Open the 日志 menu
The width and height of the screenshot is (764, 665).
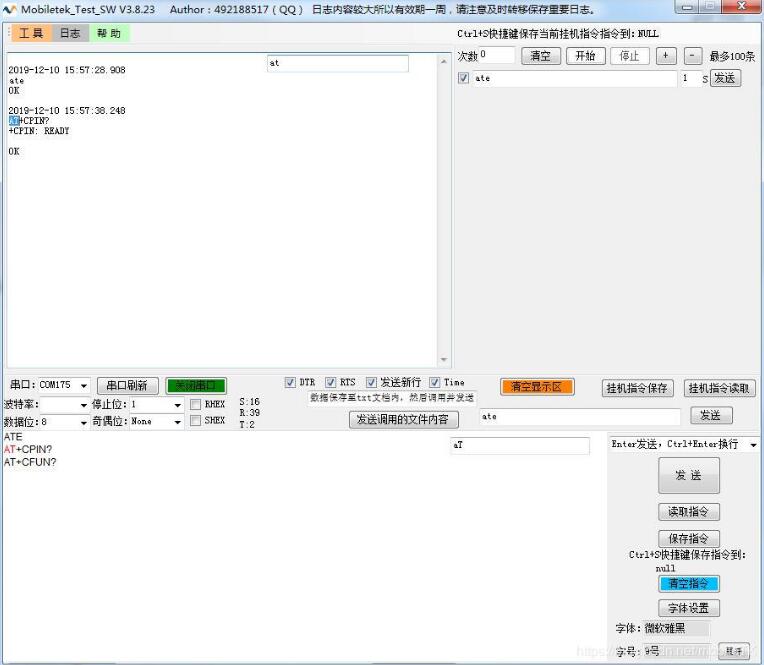(x=70, y=33)
